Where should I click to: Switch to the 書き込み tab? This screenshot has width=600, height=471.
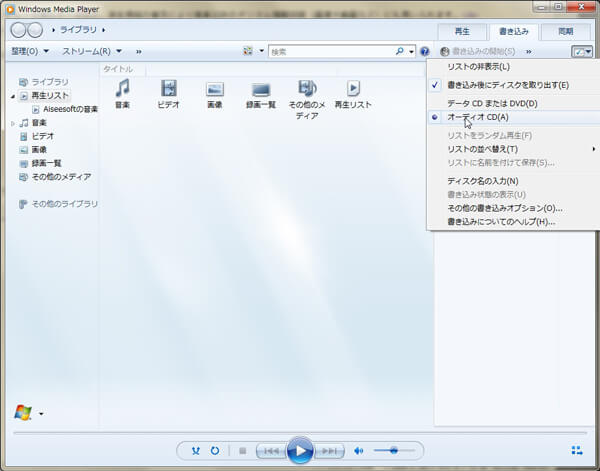(514, 32)
